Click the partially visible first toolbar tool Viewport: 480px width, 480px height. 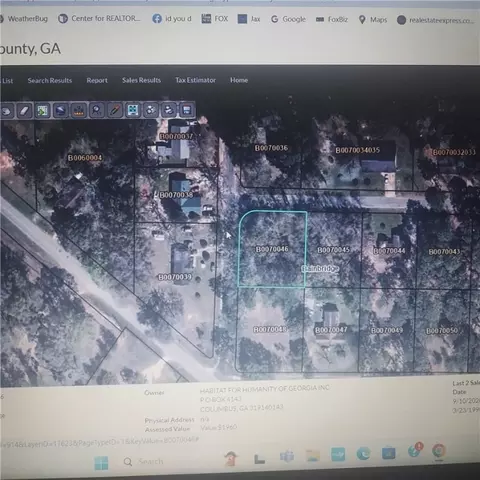pos(7,111)
